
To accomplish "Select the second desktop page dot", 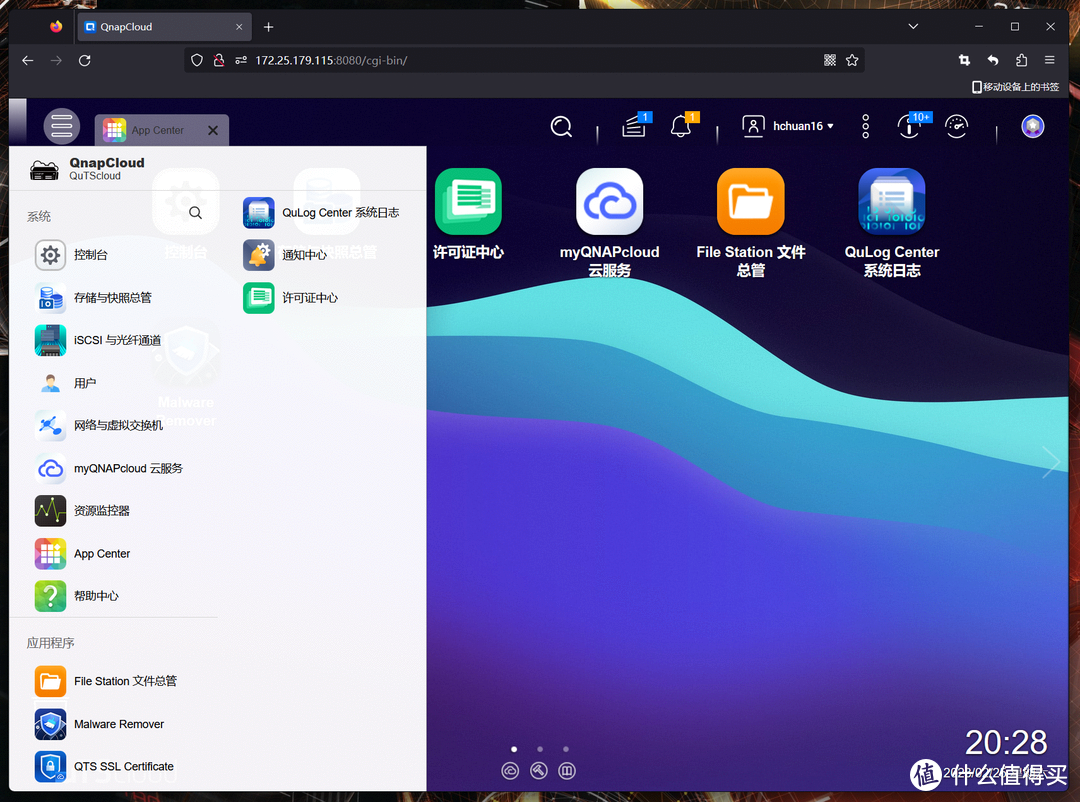I will [x=540, y=749].
